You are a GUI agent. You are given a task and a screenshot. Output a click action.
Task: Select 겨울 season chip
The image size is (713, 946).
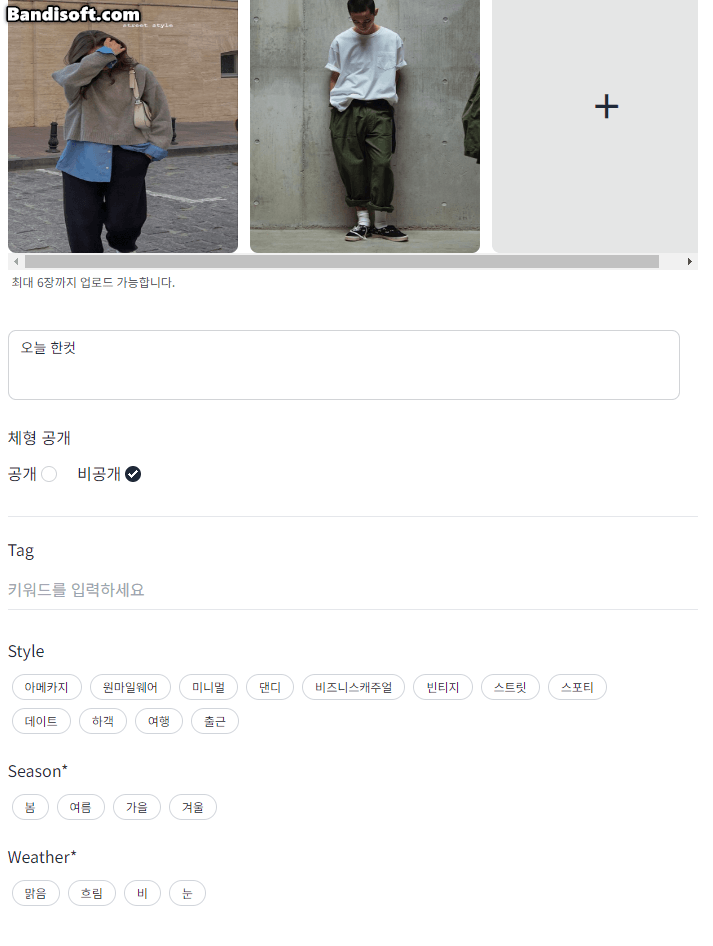(x=193, y=807)
